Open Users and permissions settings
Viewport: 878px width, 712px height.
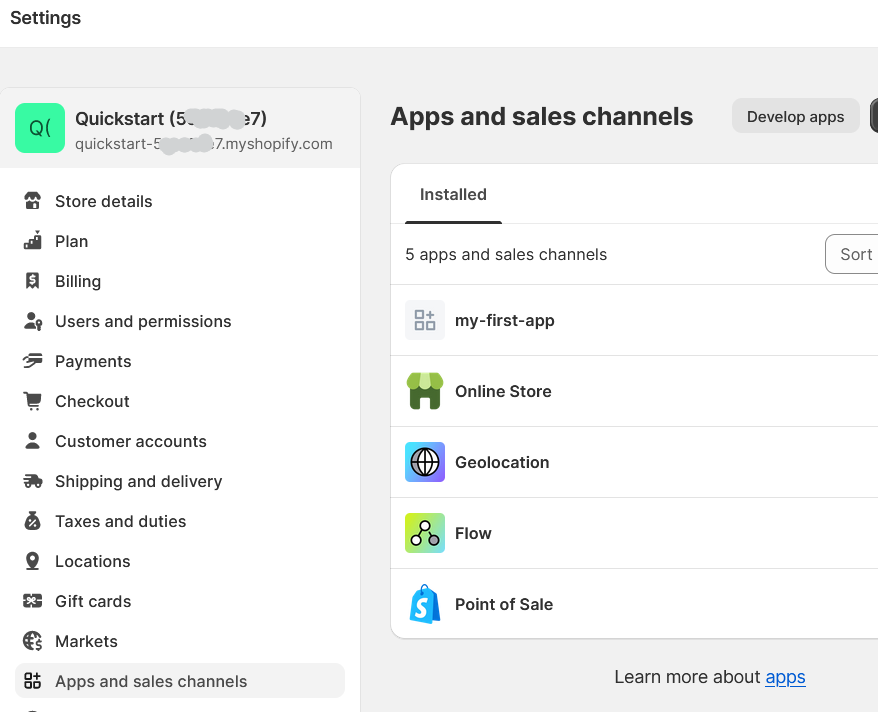(x=143, y=321)
